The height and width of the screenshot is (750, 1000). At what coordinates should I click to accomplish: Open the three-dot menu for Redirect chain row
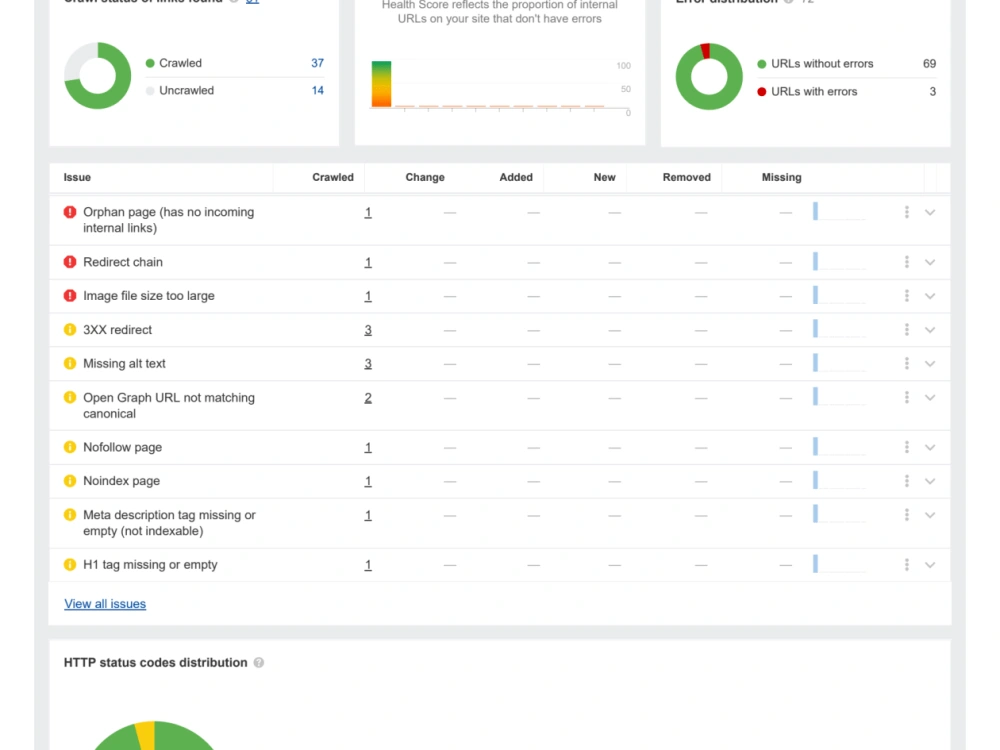click(906, 262)
